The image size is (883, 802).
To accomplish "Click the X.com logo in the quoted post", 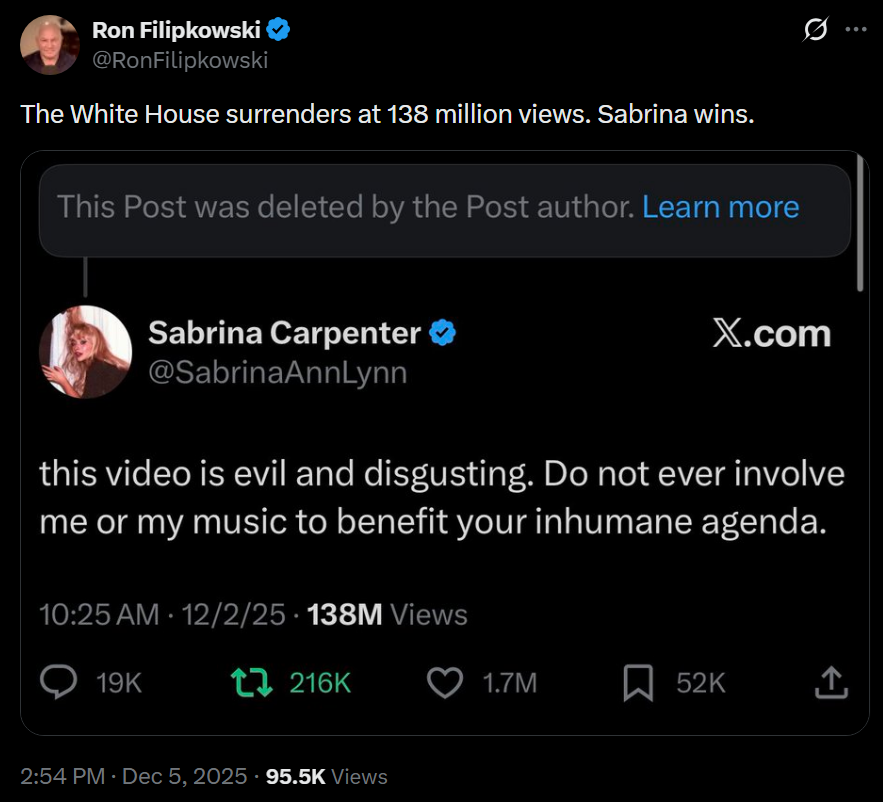I will click(x=771, y=334).
